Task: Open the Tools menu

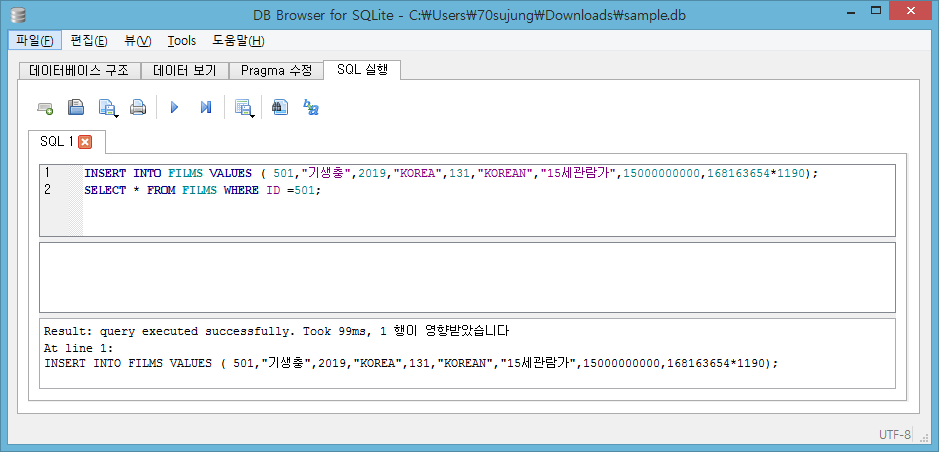Action: (x=182, y=41)
